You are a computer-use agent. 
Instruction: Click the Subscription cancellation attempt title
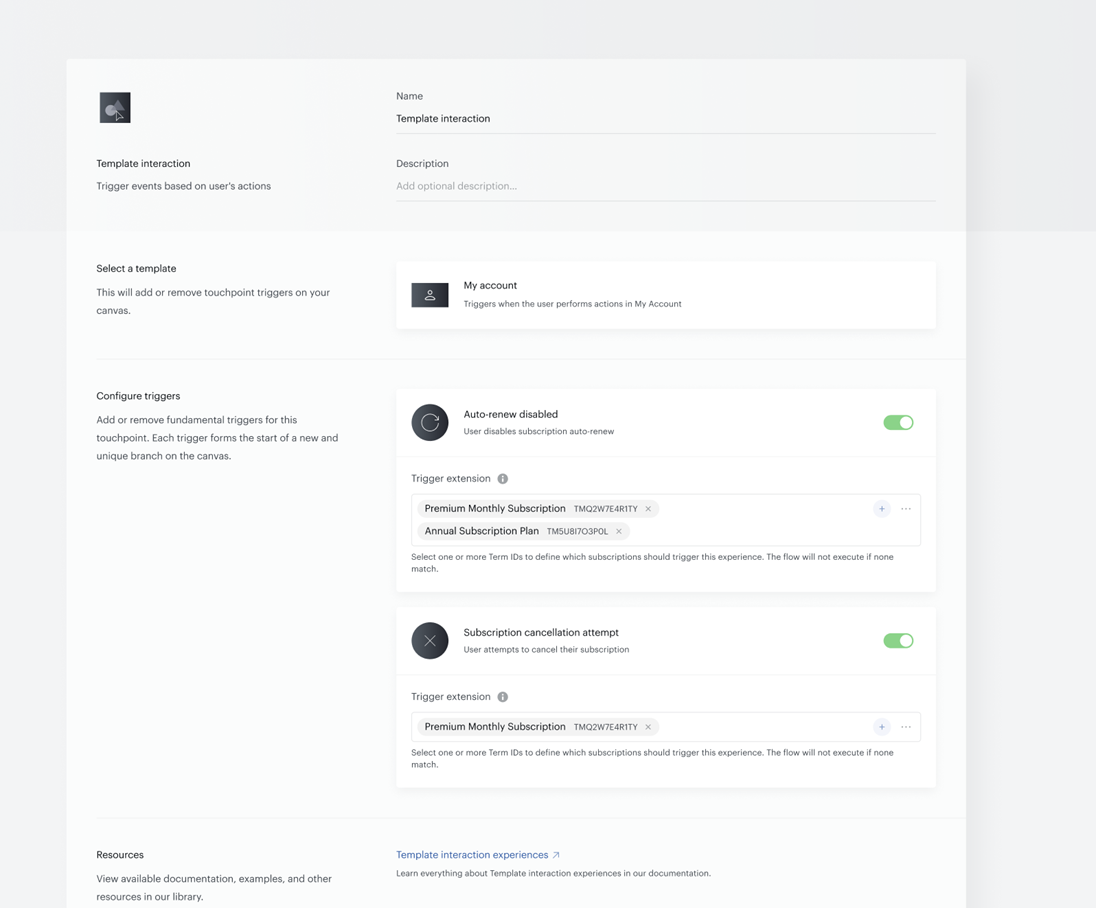541,633
